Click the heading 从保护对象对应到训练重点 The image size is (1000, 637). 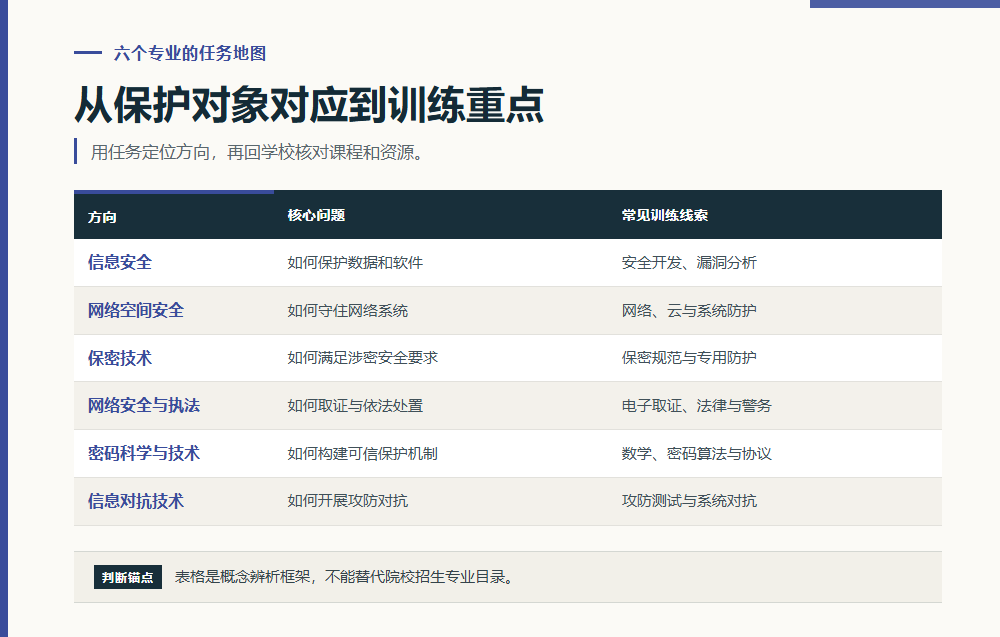(x=309, y=105)
